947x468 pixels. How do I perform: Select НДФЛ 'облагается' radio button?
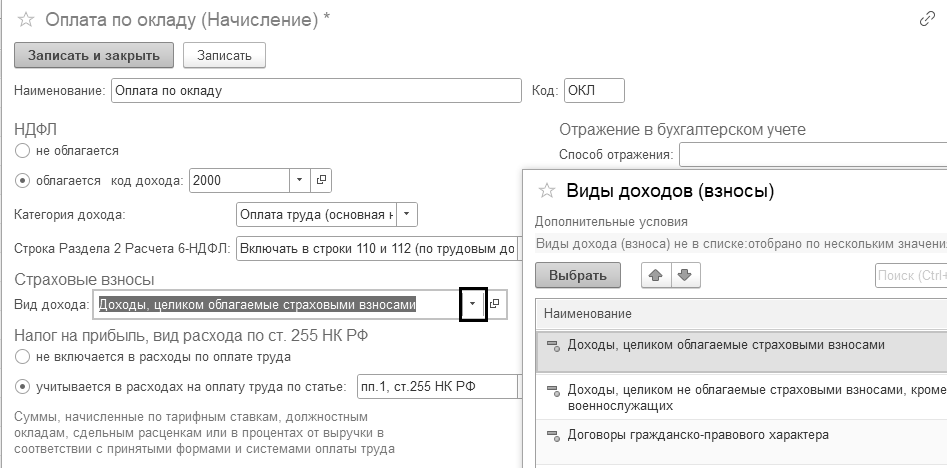(22, 180)
